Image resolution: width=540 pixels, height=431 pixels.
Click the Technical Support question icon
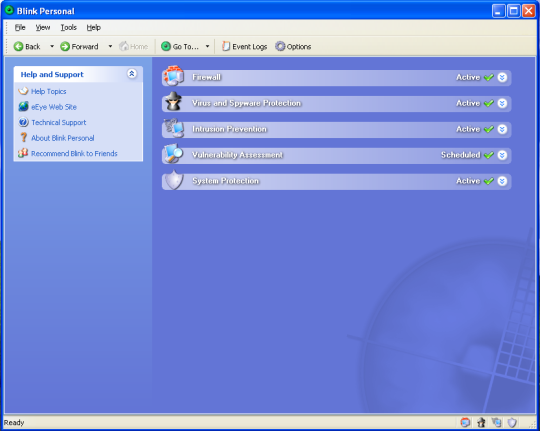pos(23,122)
